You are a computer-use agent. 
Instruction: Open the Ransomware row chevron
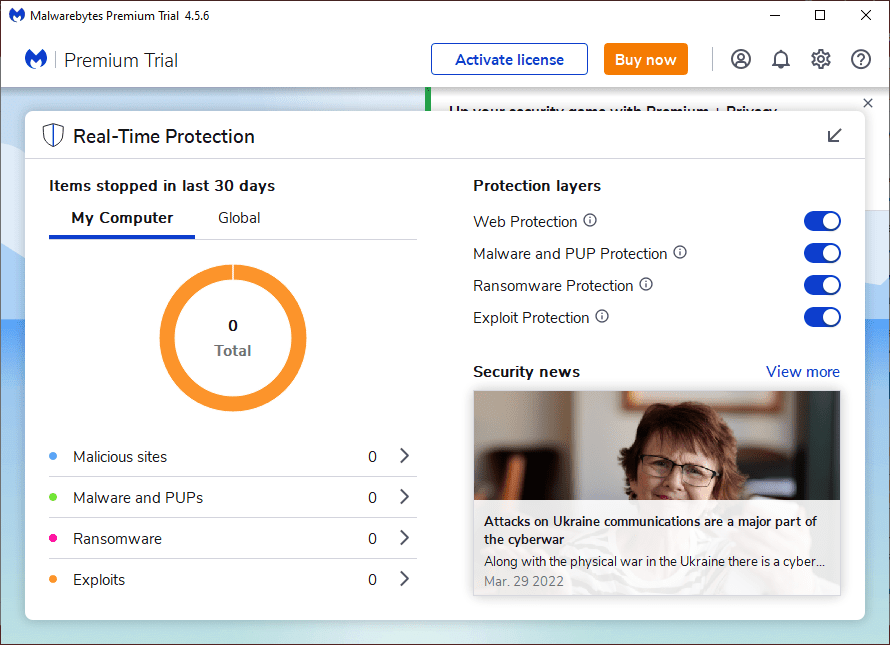coord(404,538)
